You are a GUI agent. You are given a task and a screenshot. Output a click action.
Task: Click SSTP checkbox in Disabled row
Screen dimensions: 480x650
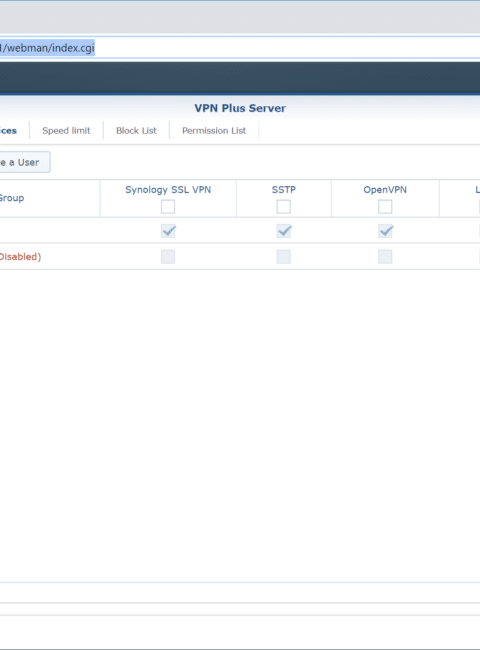(284, 257)
